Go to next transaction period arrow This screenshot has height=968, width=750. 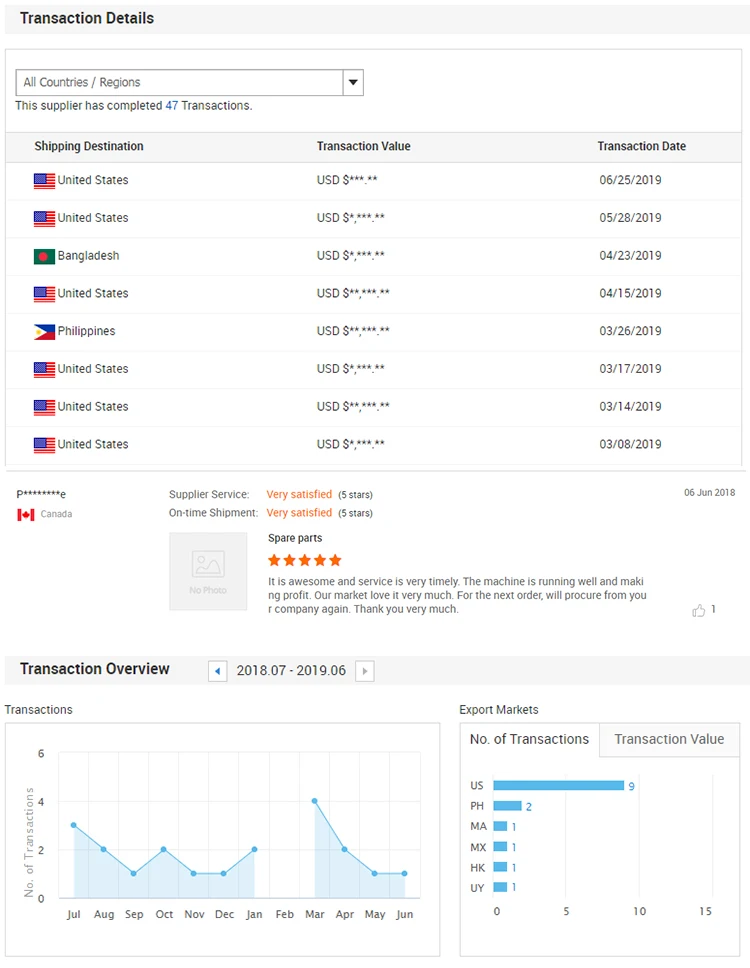coord(365,671)
